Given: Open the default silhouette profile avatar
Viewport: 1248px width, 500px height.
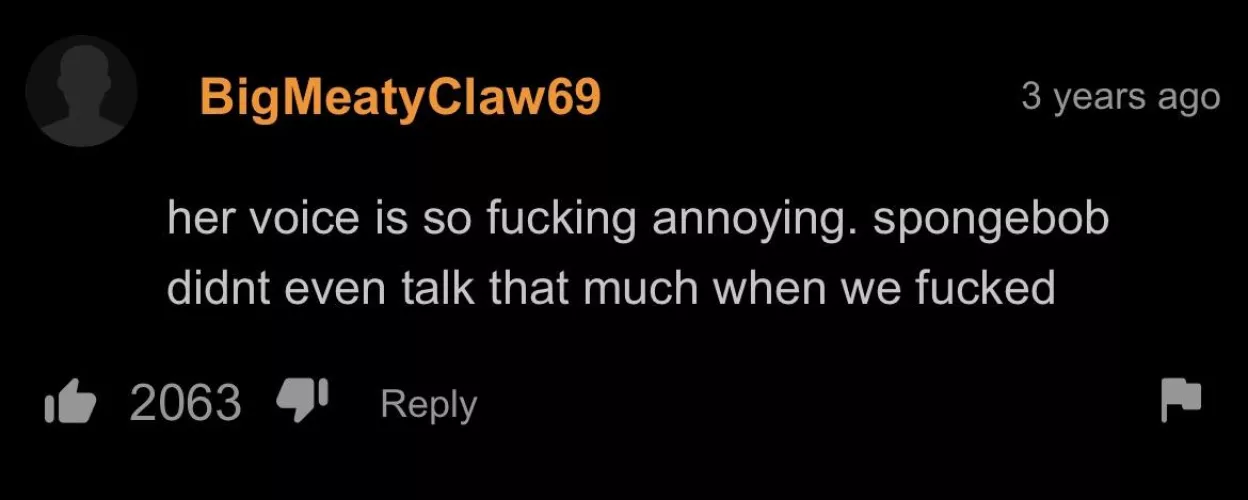Looking at the screenshot, I should 82,91.
